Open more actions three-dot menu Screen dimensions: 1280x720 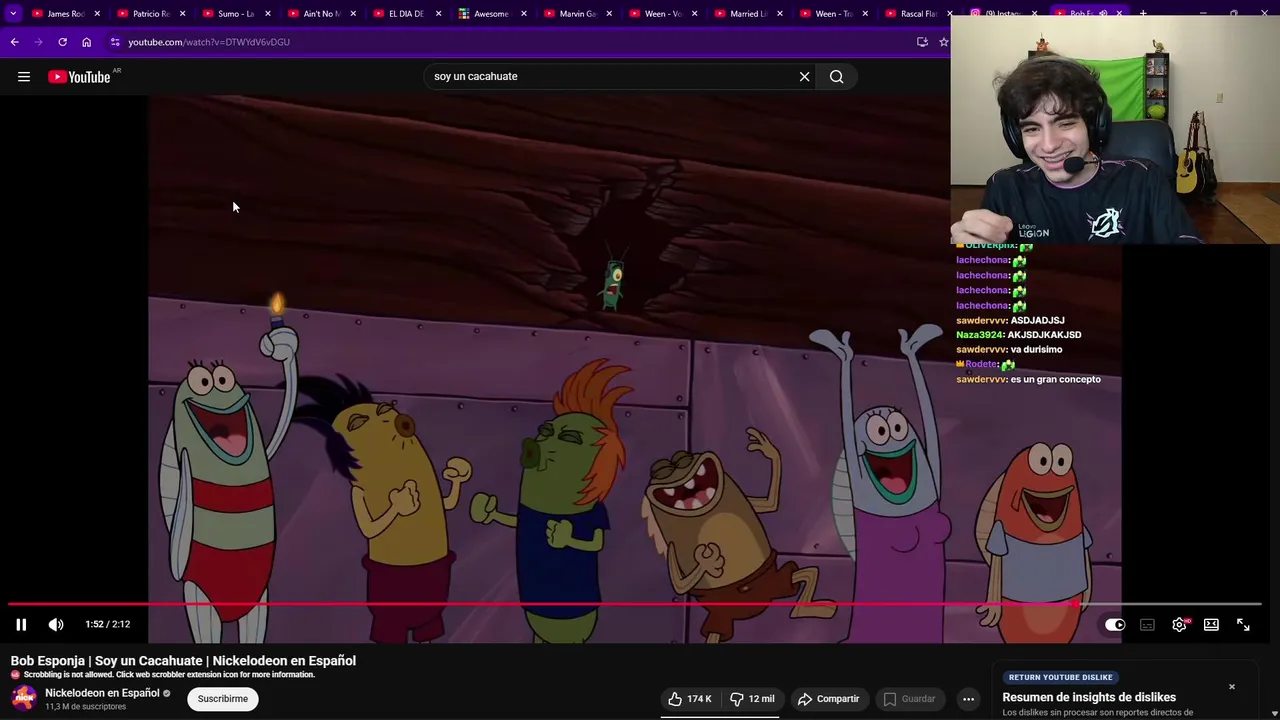point(968,699)
